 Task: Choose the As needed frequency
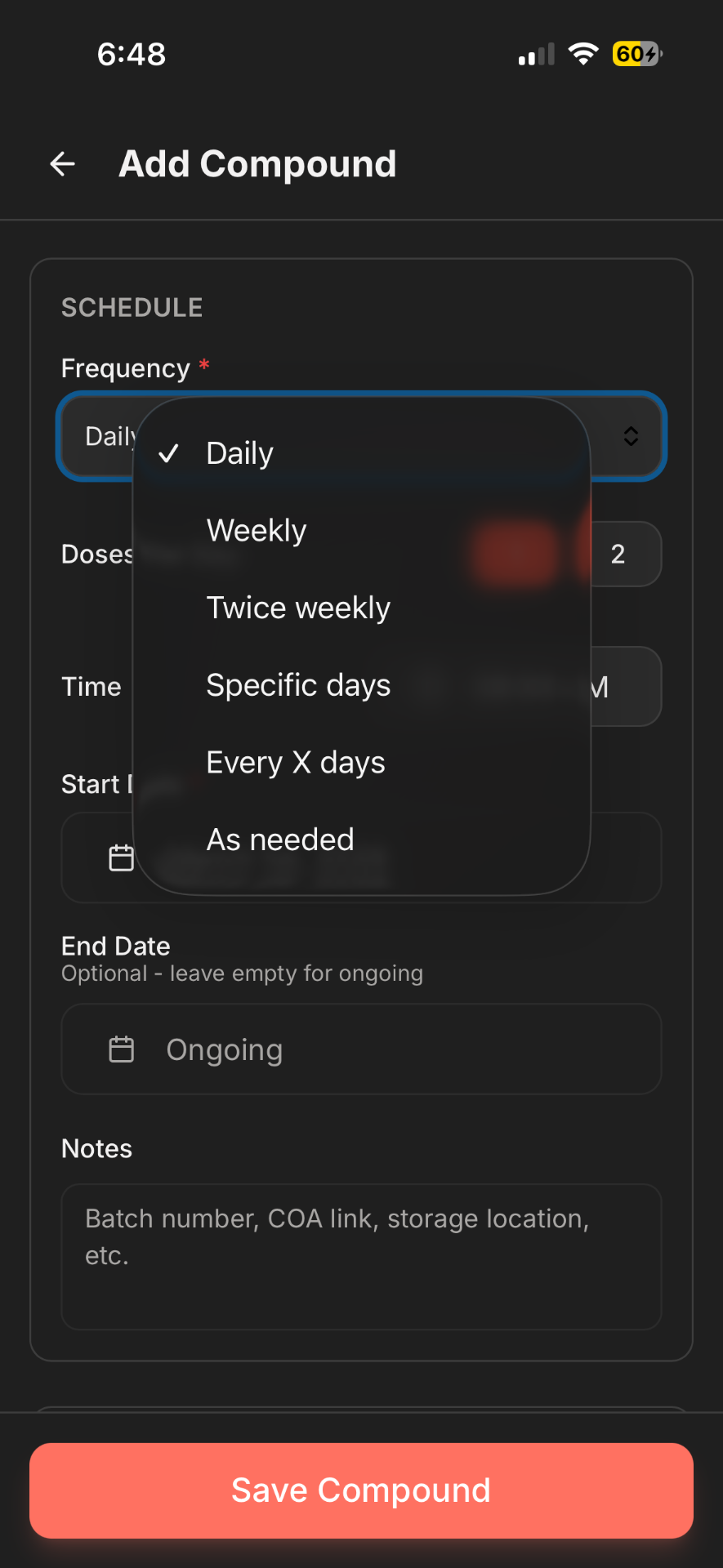pyautogui.click(x=279, y=840)
